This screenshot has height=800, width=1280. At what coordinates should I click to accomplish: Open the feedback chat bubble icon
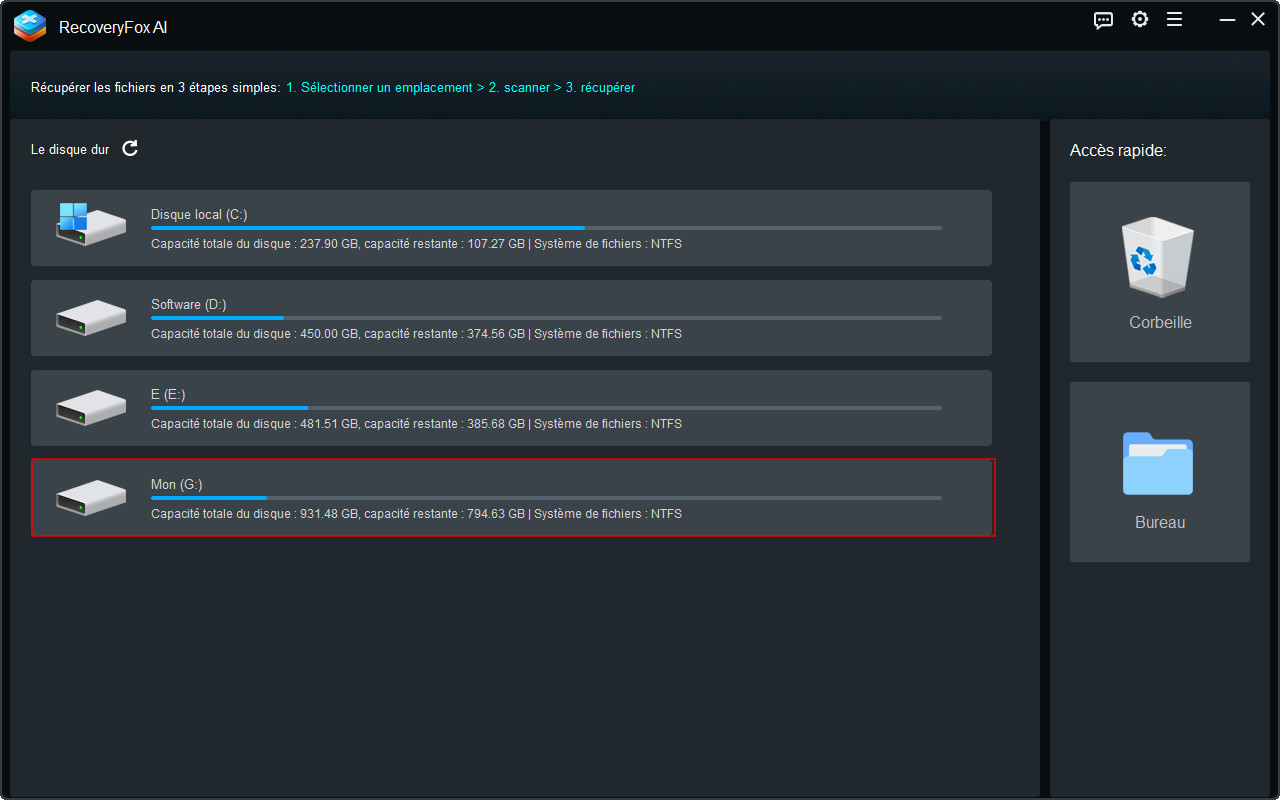coord(1104,20)
